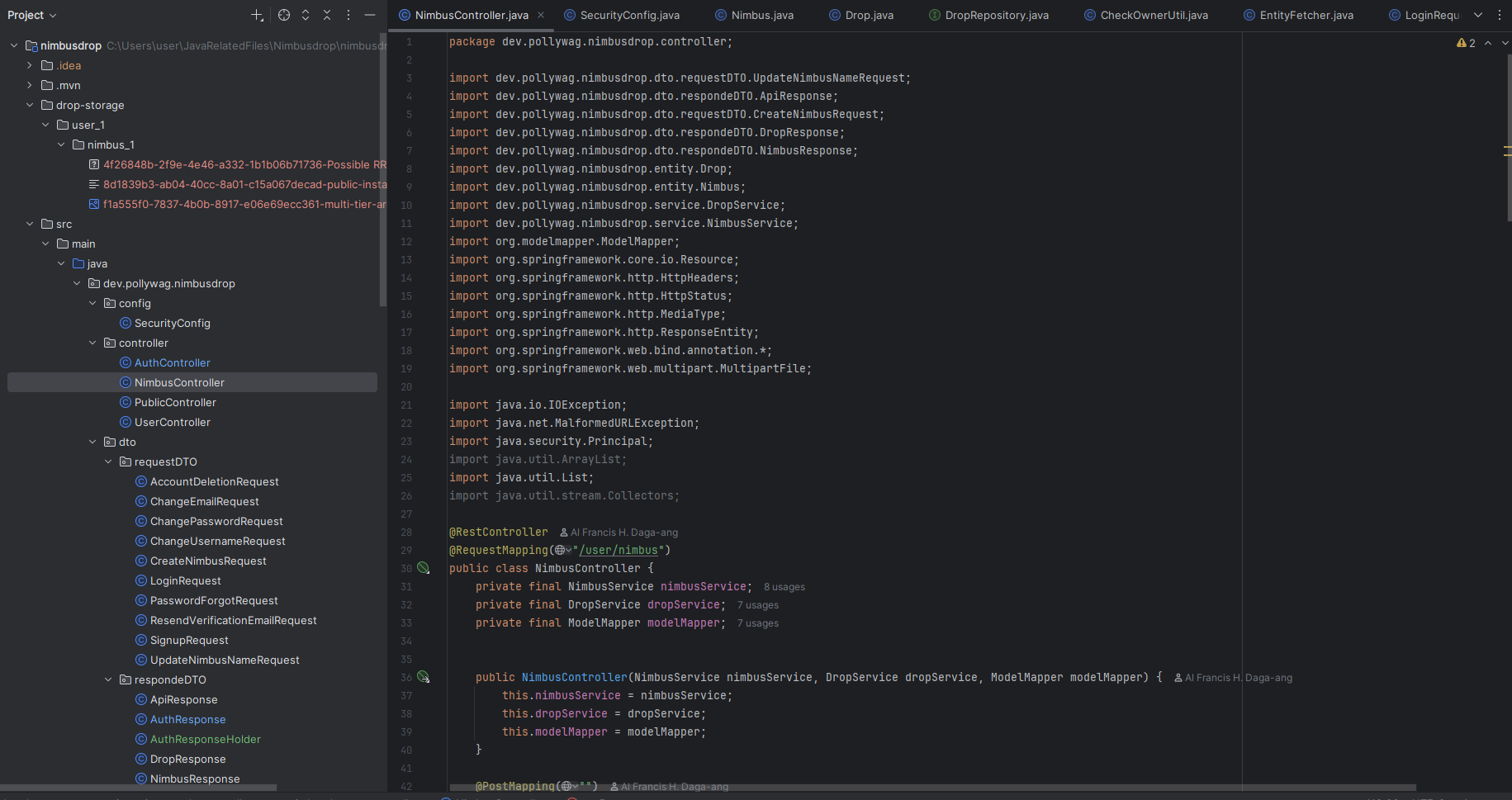The width and height of the screenshot is (1512, 800).
Task: Click the Expand All icon in Project panel
Action: click(306, 15)
